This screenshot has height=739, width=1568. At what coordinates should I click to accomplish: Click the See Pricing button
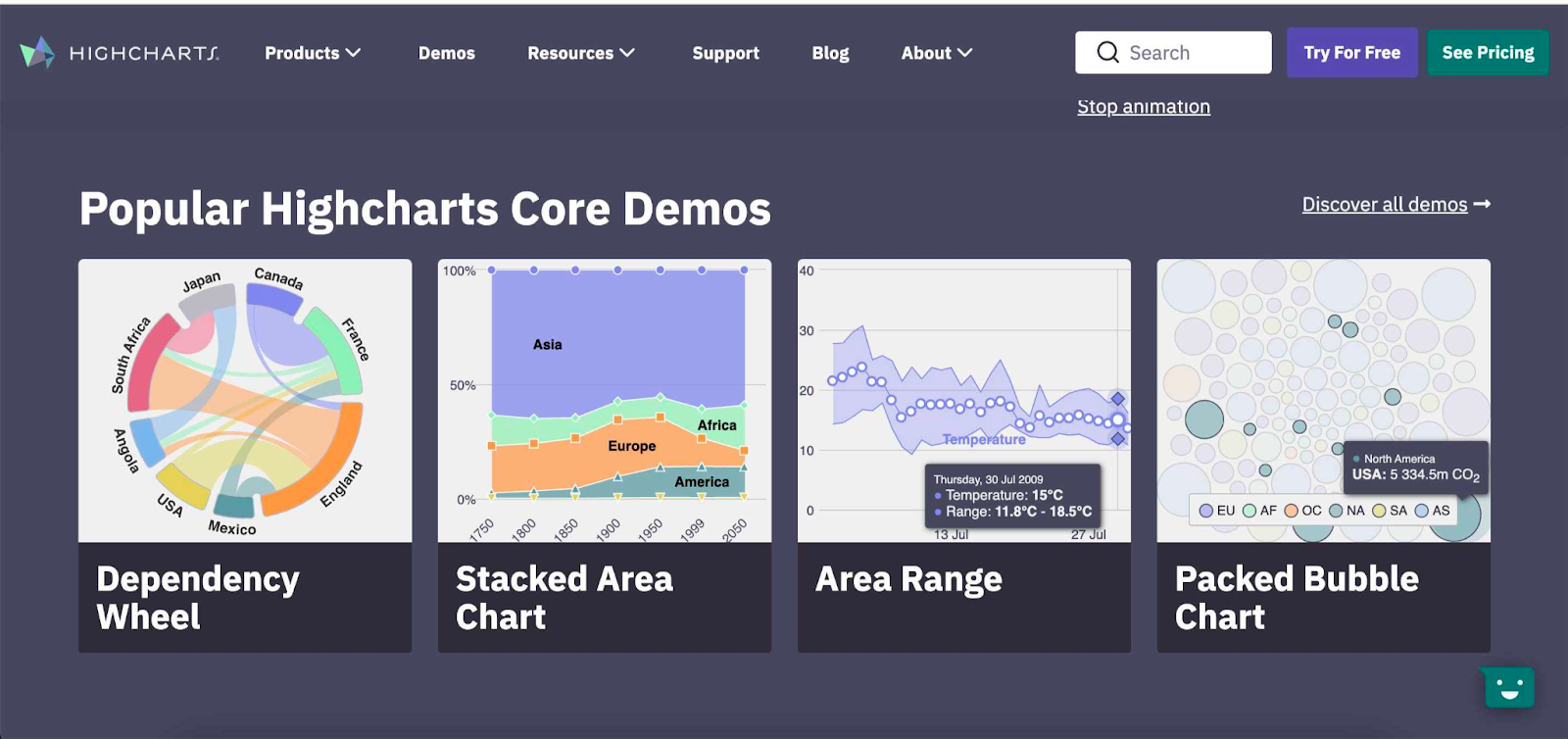1488,53
